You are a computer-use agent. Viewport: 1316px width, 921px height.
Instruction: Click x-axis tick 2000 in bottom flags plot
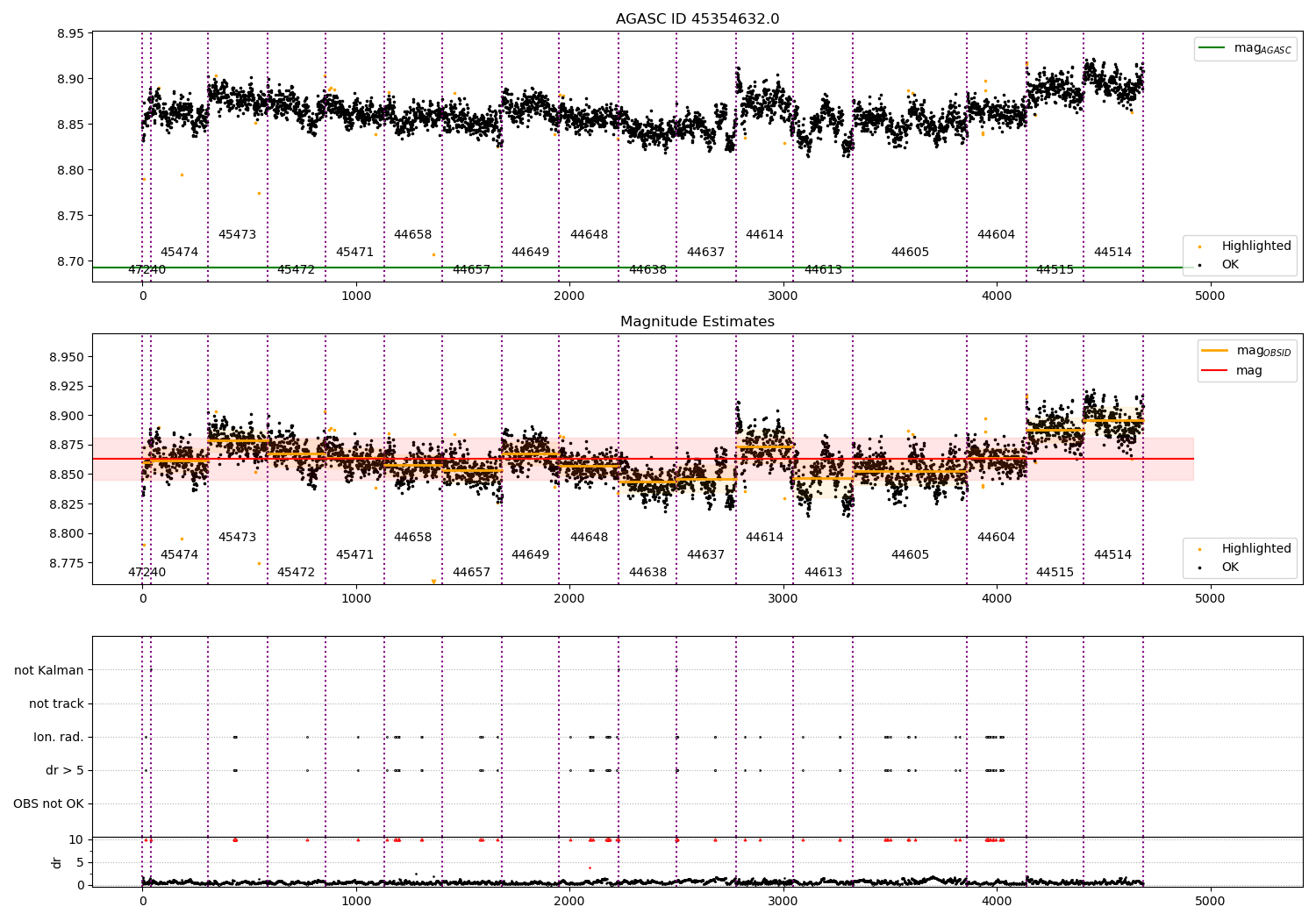coord(569,901)
